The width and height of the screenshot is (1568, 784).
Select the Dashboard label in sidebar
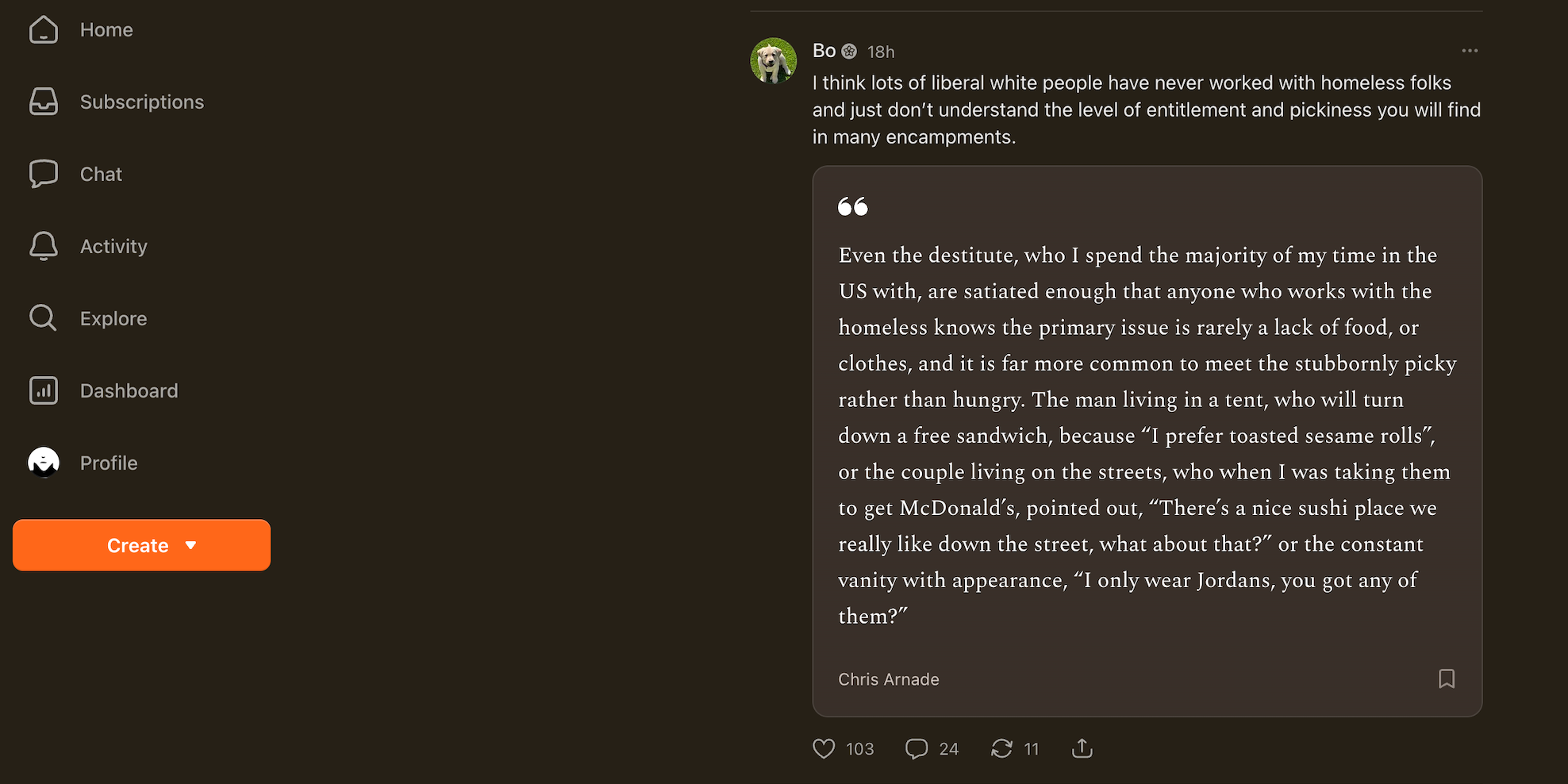pyautogui.click(x=129, y=390)
